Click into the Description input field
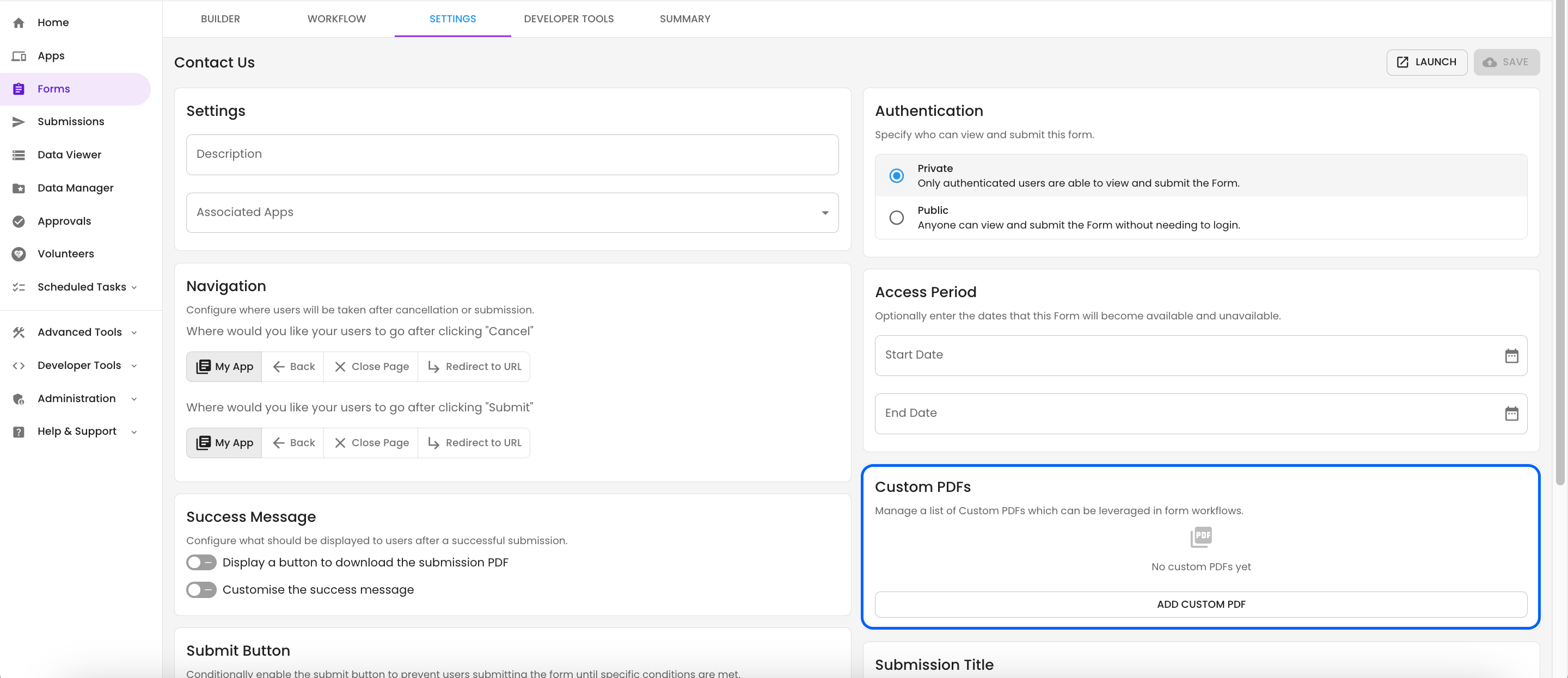 pyautogui.click(x=512, y=155)
